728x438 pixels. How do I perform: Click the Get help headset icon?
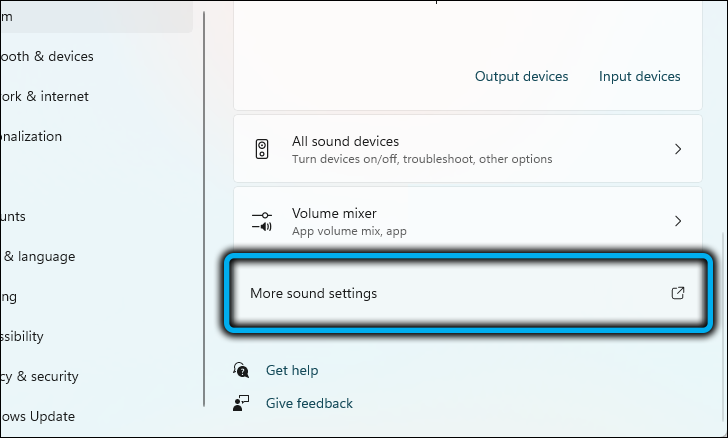241,370
